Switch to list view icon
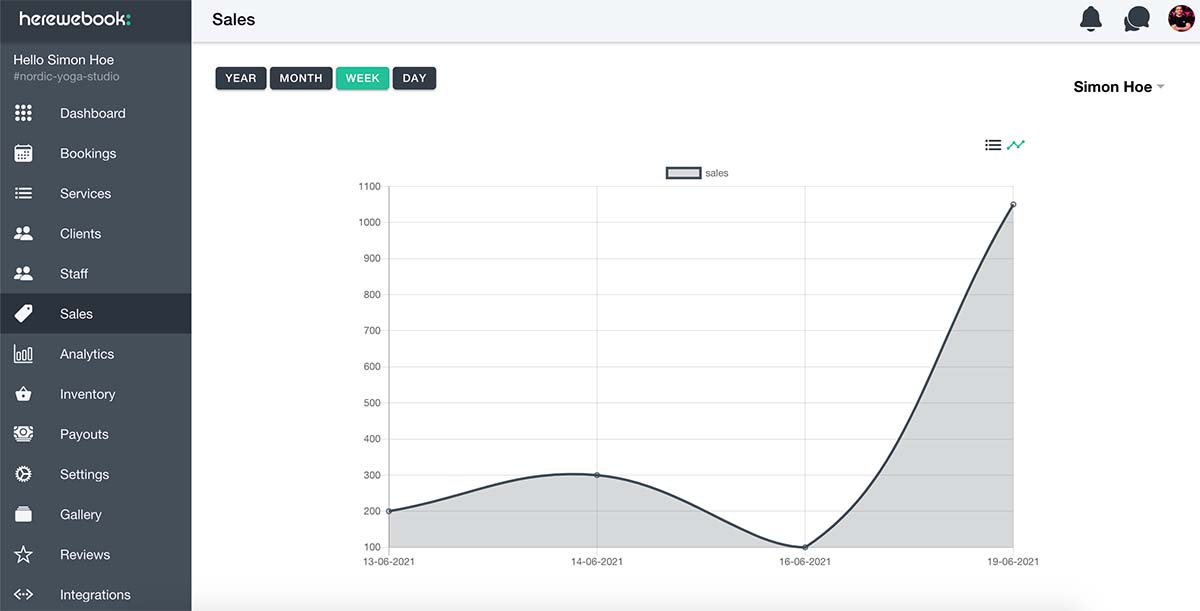The image size is (1200, 611). (x=993, y=145)
